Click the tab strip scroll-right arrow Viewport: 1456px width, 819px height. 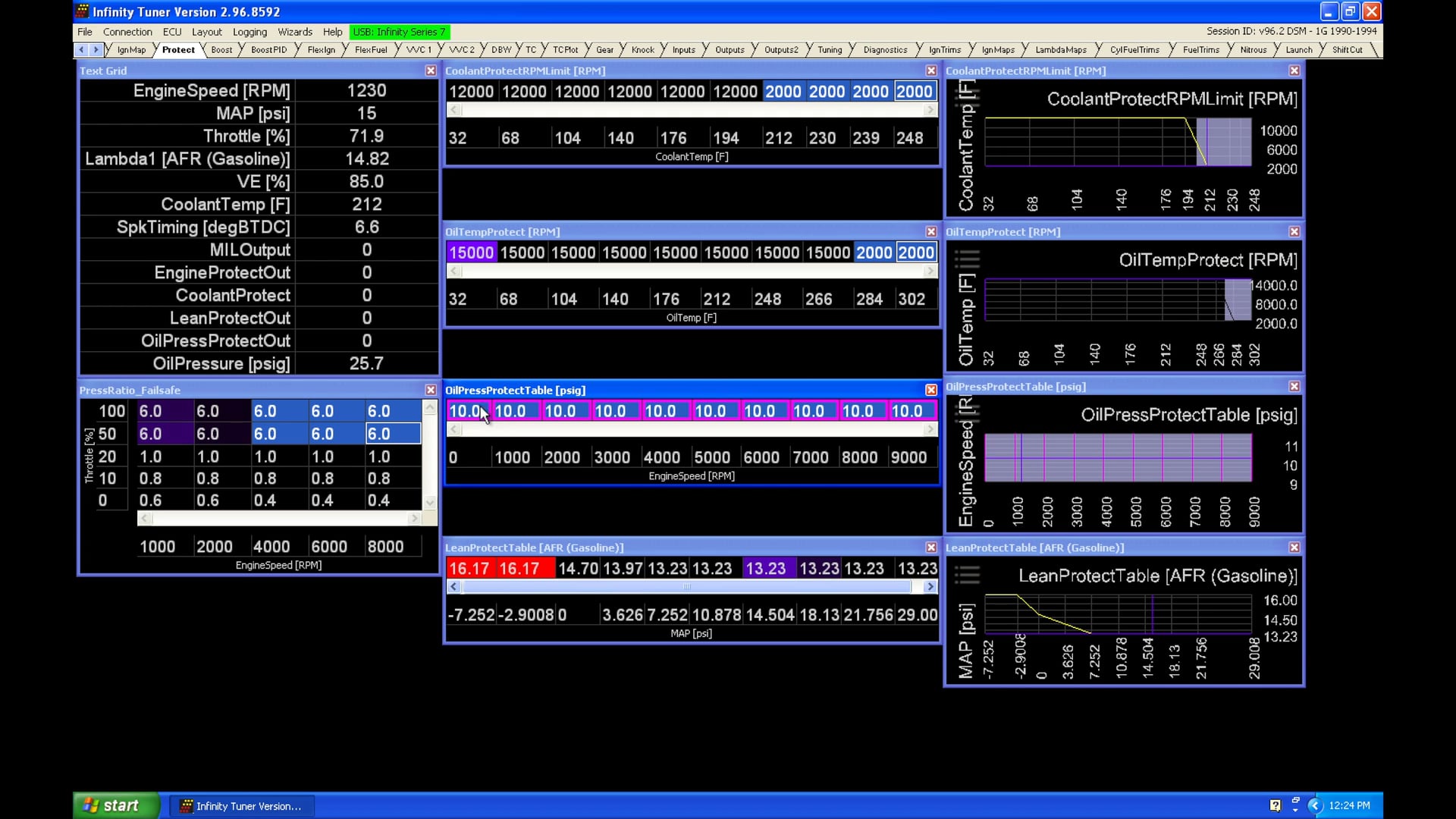point(96,50)
